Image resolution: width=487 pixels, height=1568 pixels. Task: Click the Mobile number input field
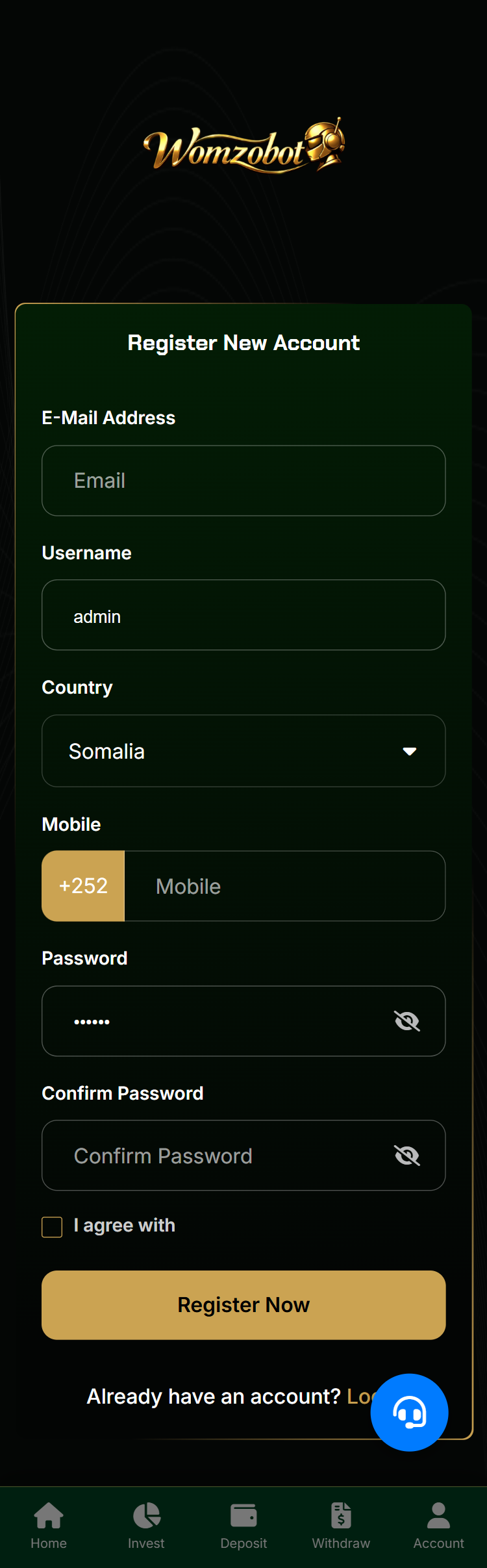click(x=284, y=886)
